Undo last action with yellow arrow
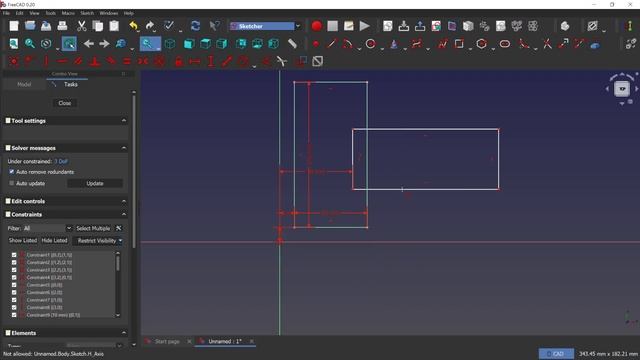The width and height of the screenshot is (640, 360). (133, 26)
